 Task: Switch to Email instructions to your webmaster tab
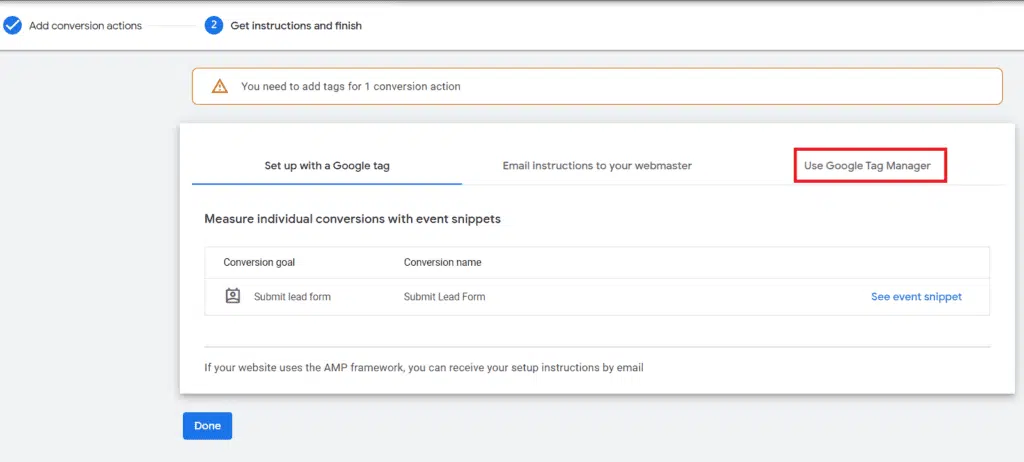(x=597, y=165)
